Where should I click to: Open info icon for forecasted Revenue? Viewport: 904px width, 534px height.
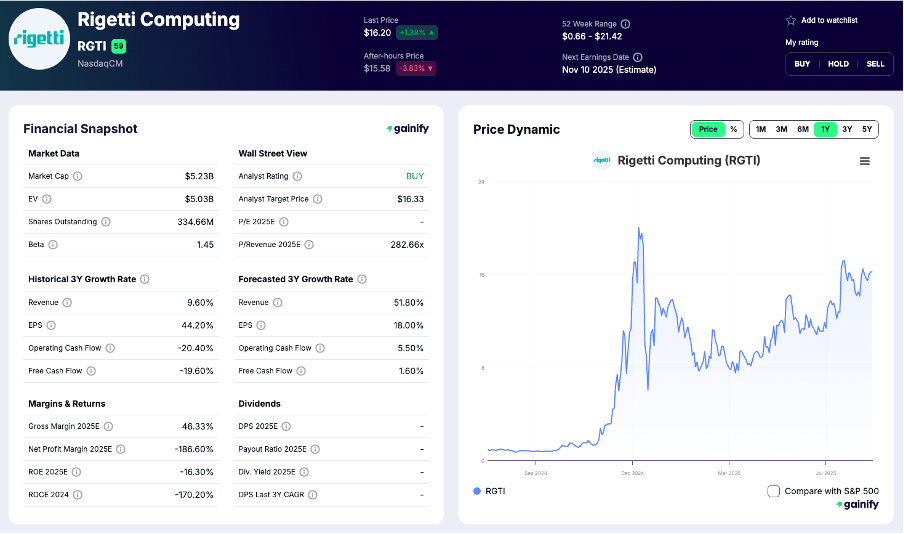[277, 303]
